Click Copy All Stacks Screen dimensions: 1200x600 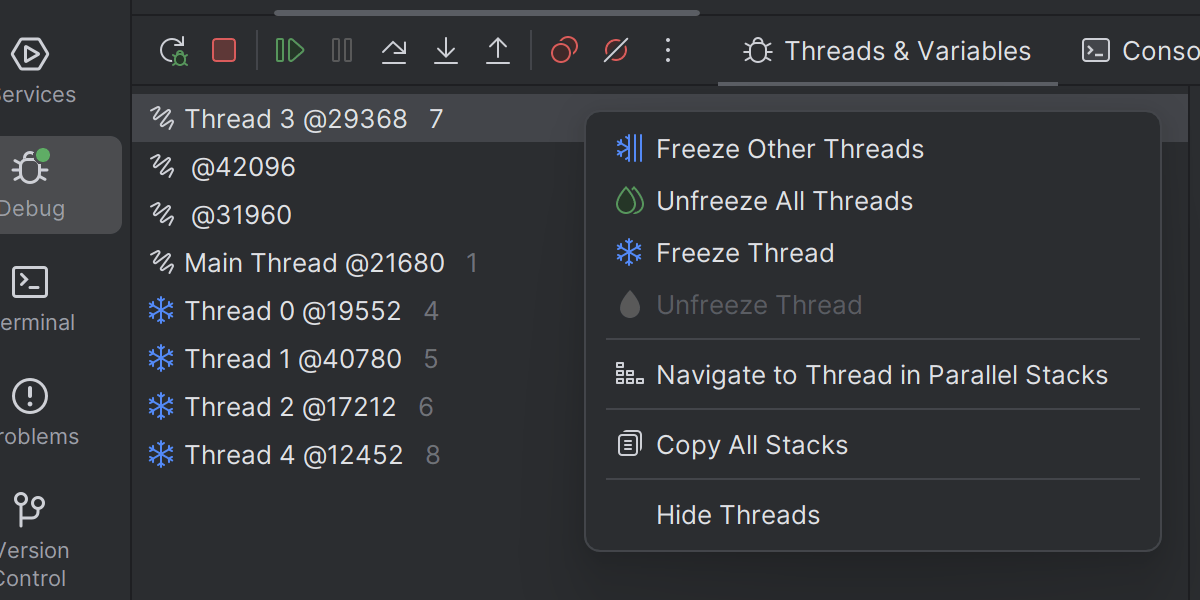(x=751, y=445)
